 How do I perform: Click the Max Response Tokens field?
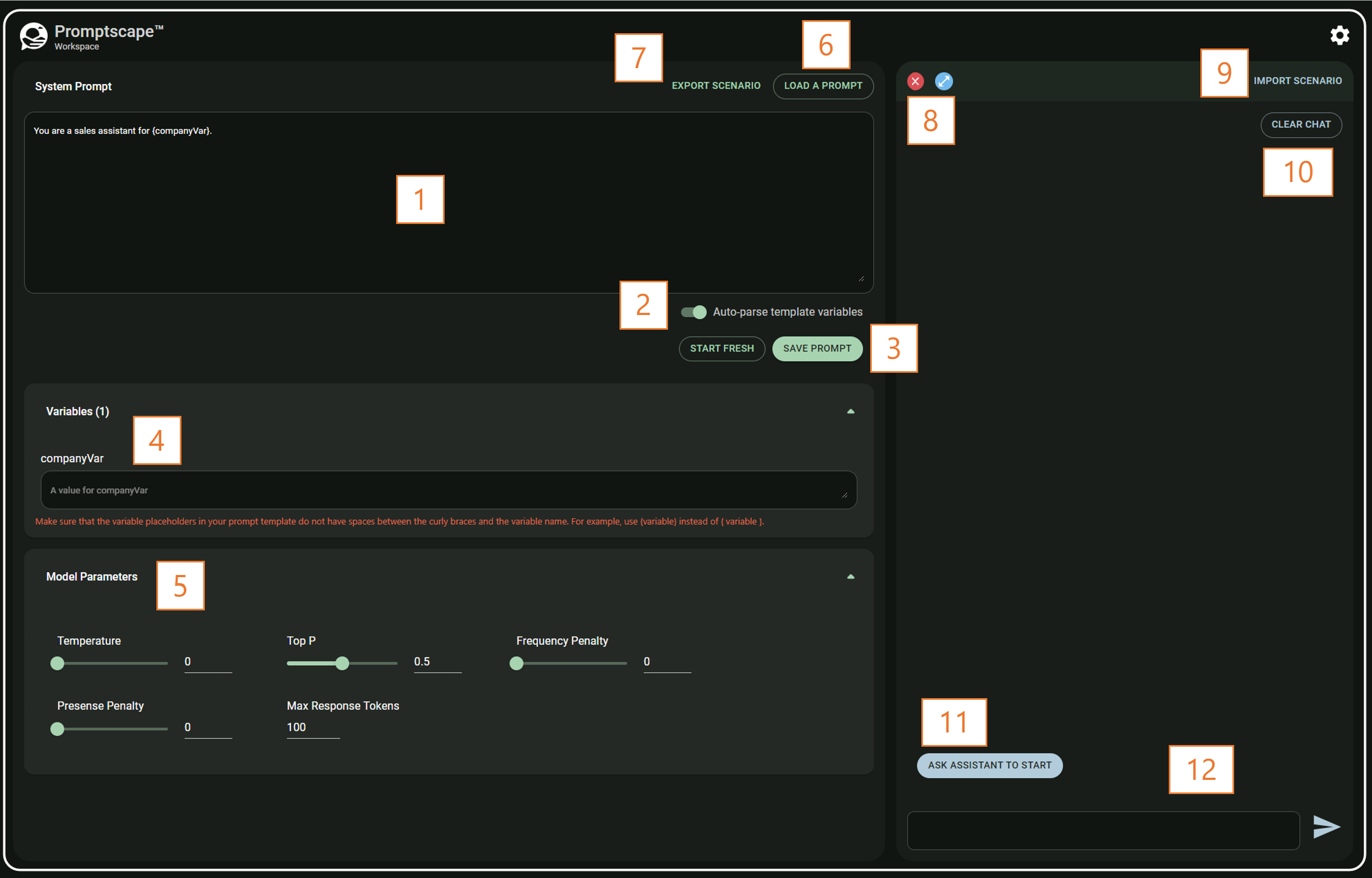[x=312, y=728]
